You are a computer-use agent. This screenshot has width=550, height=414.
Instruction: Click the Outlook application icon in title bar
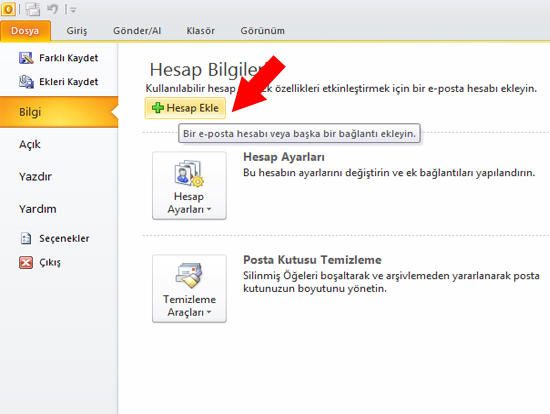(8, 9)
